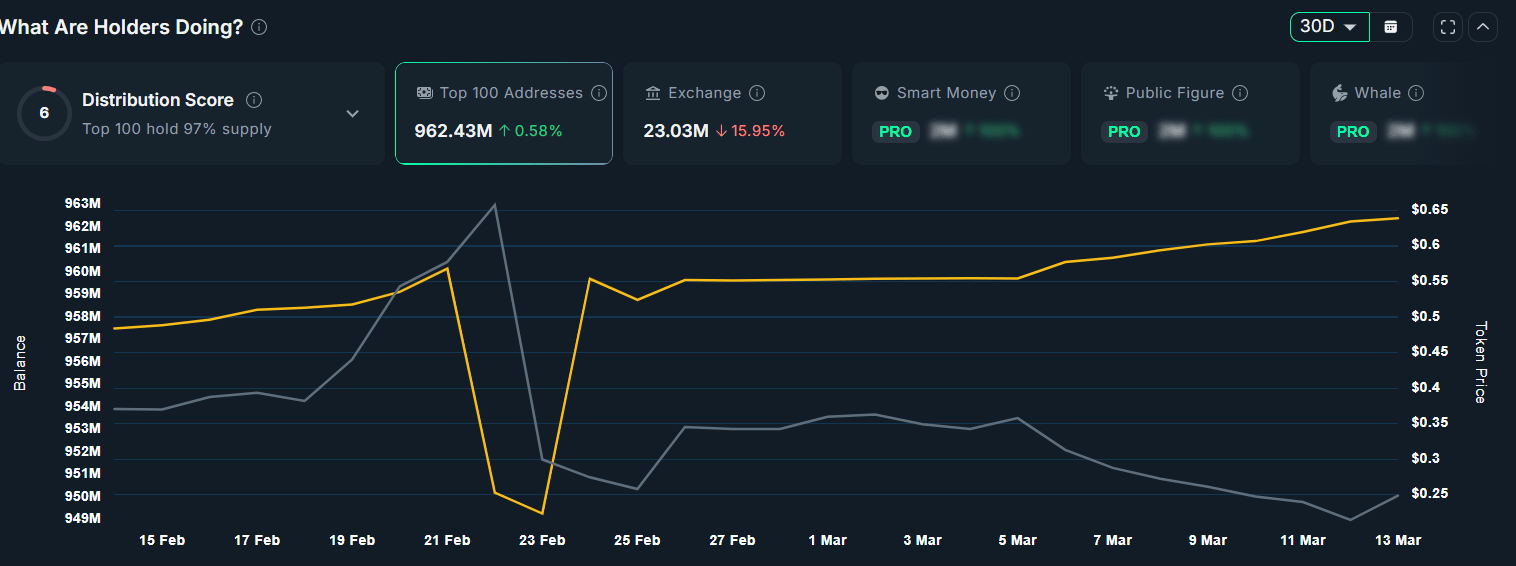Select the Smart Money PRO card
The width and height of the screenshot is (1516, 566).
coord(960,112)
